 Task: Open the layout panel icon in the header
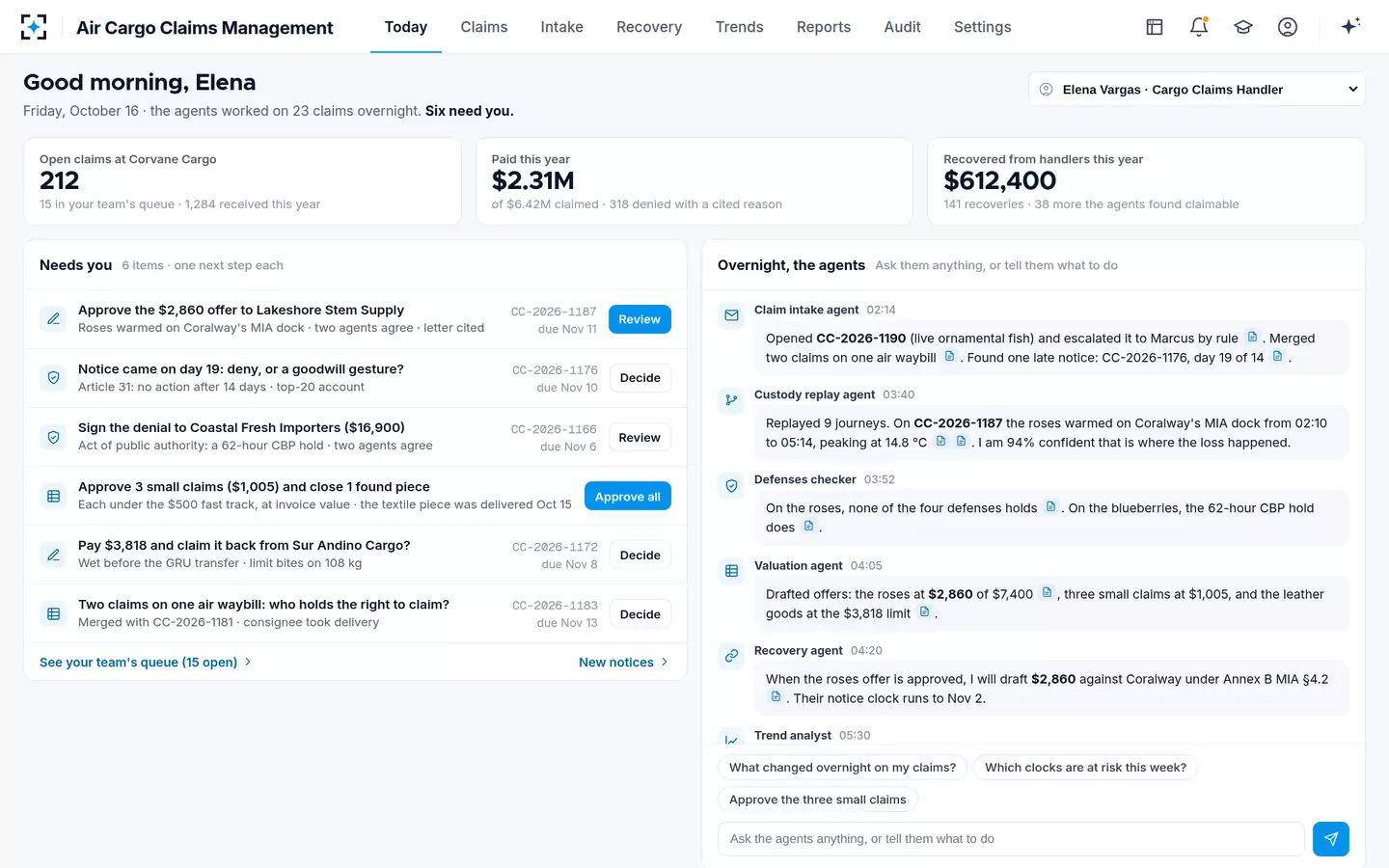click(1155, 27)
